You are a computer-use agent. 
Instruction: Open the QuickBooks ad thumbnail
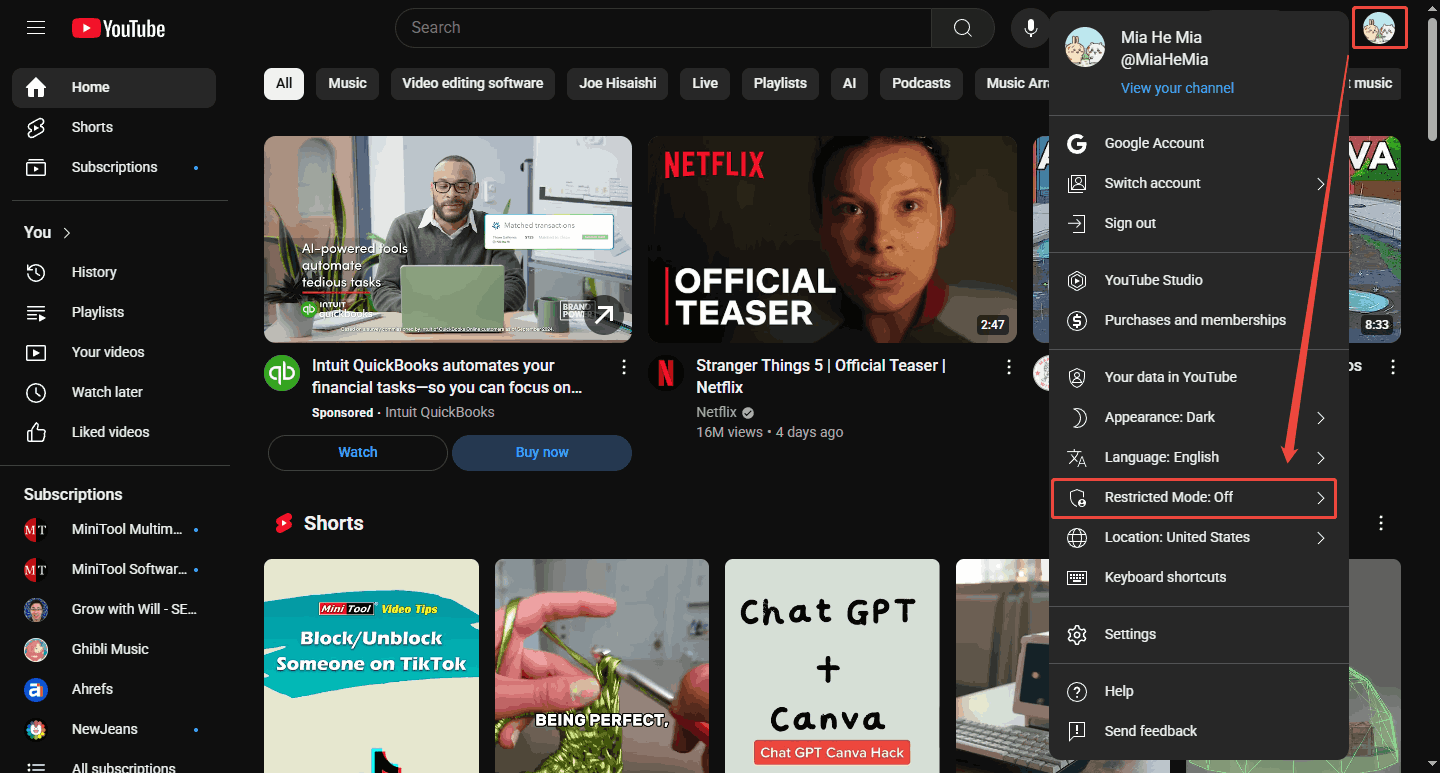[x=448, y=240]
